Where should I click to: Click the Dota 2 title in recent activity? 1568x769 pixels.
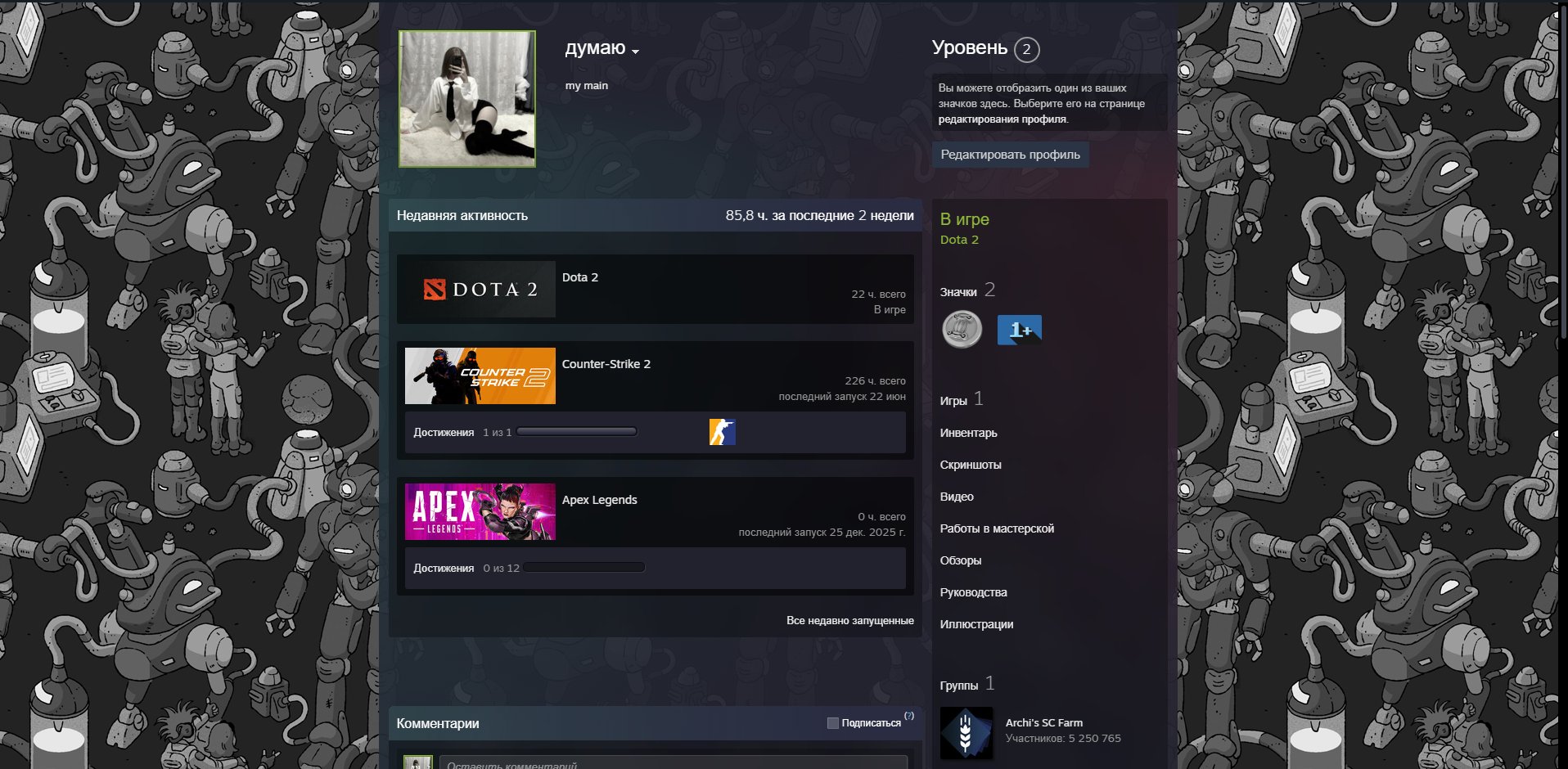(x=580, y=277)
